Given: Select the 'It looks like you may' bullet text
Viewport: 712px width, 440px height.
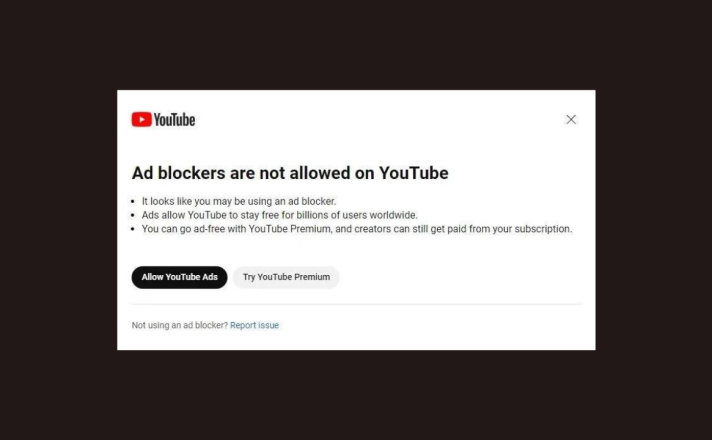Looking at the screenshot, I should (239, 201).
